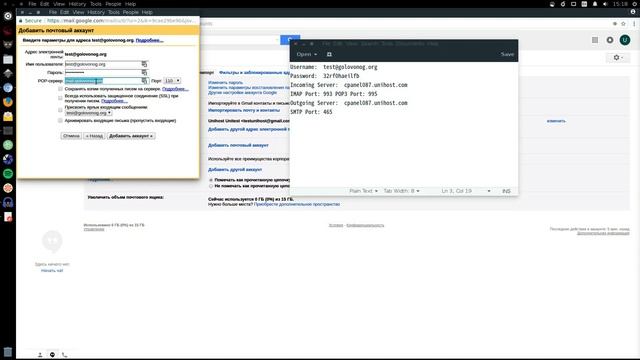
Task: Click the dock launcher icon at the top
Action: [x=8, y=16]
